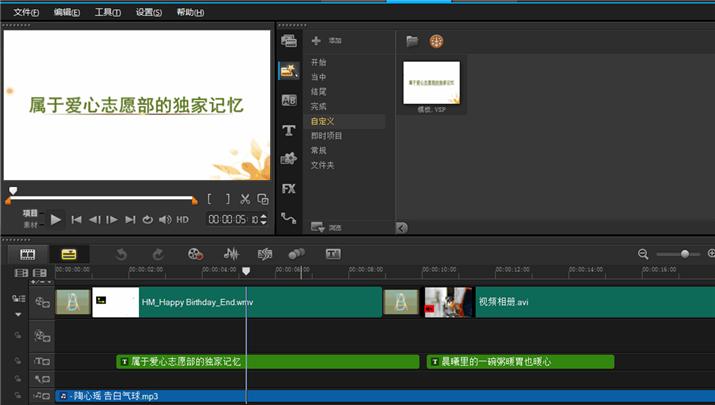The image size is (715, 405).
Task: Adjust the timecode stepper arrows
Action: coord(263,219)
